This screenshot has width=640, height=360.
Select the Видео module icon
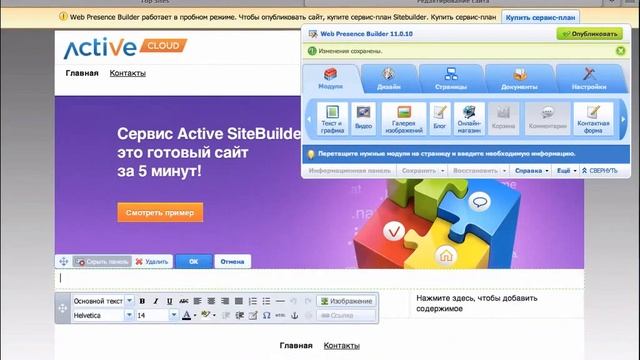tap(363, 118)
